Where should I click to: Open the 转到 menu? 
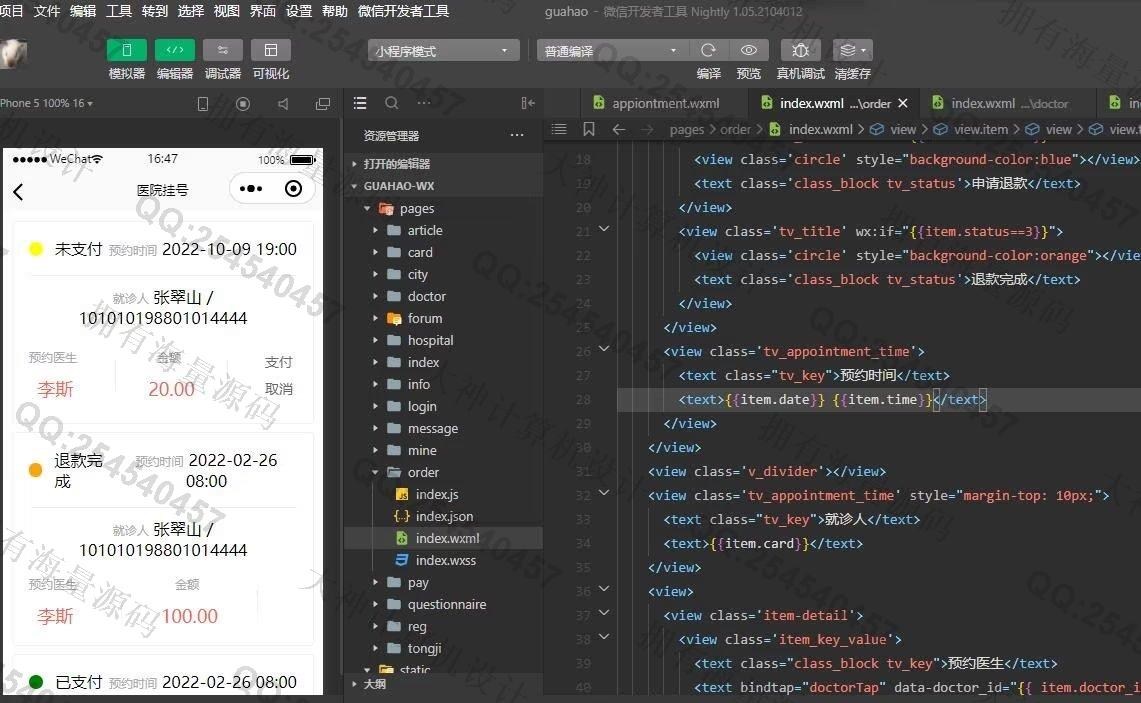coord(154,11)
